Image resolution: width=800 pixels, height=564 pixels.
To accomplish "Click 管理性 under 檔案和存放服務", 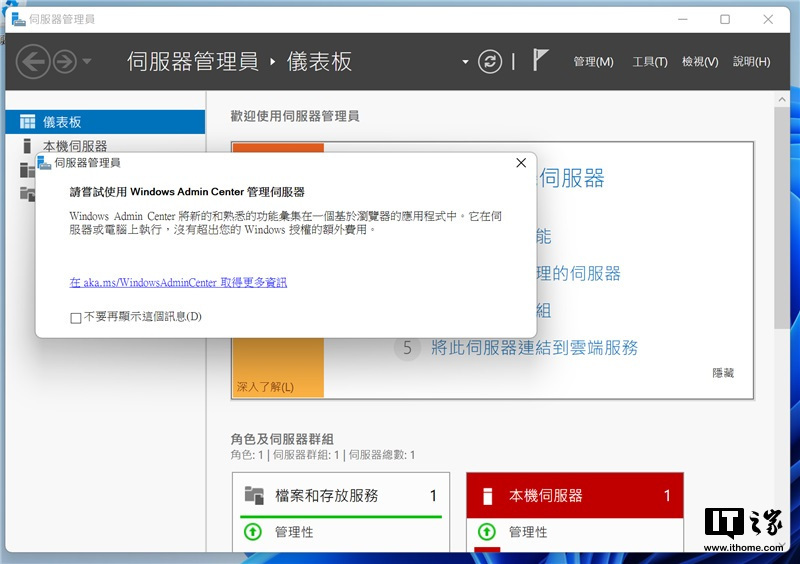I will point(294,532).
